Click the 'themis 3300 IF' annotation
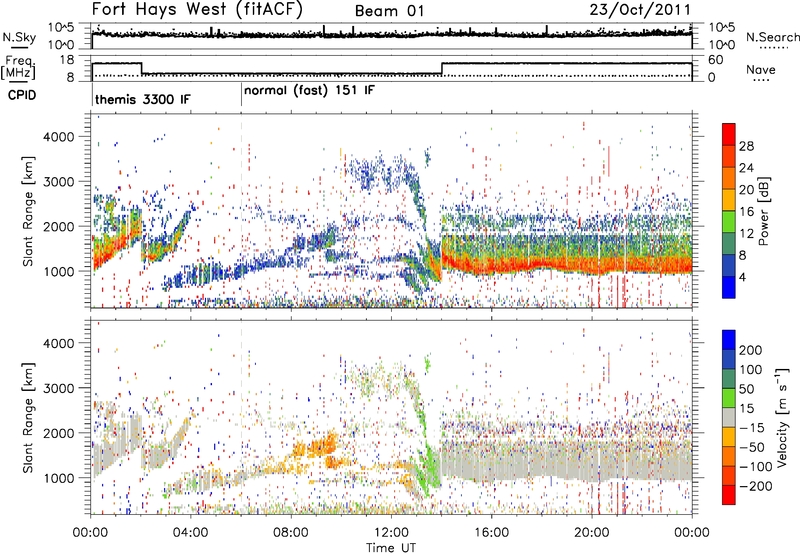This screenshot has height=554, width=800. 143,99
